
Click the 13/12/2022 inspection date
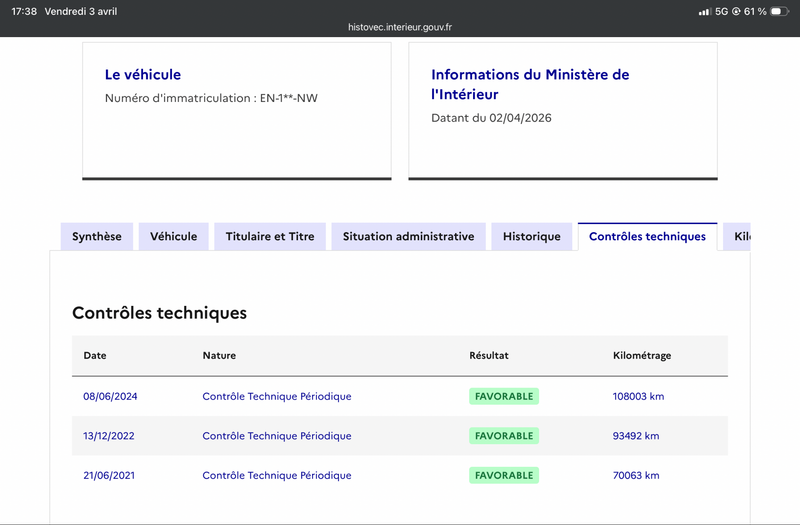[x=110, y=436]
